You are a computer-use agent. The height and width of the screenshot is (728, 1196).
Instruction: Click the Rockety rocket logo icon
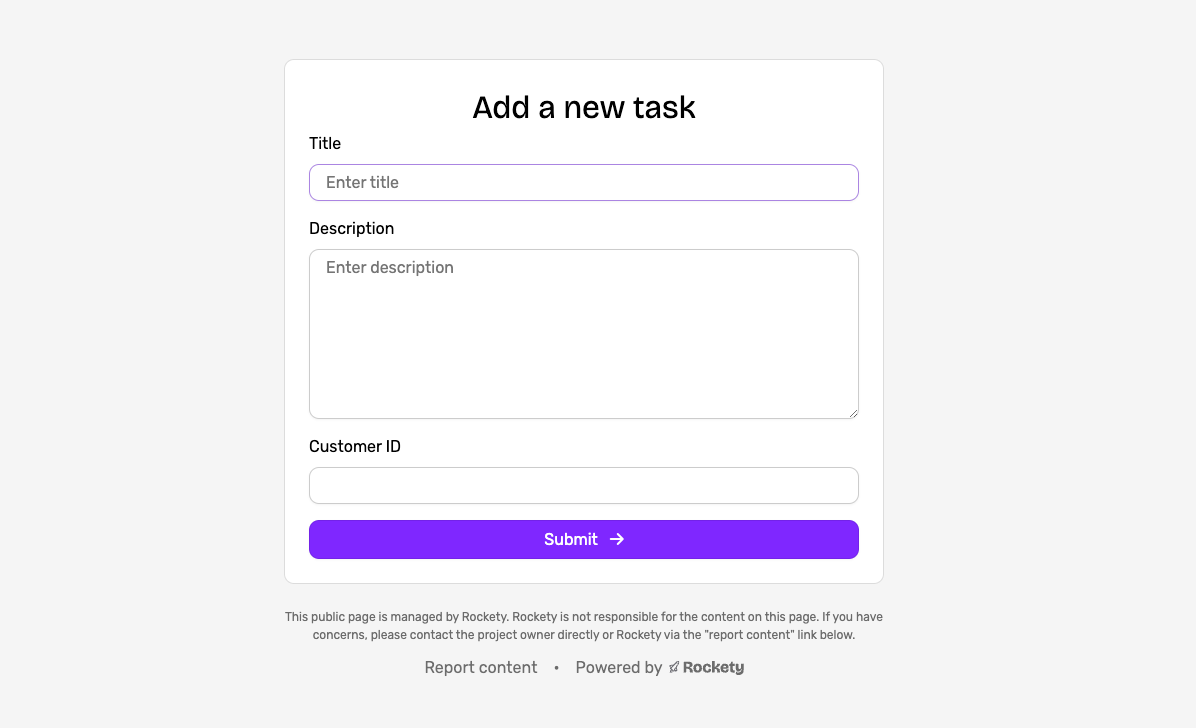point(674,667)
